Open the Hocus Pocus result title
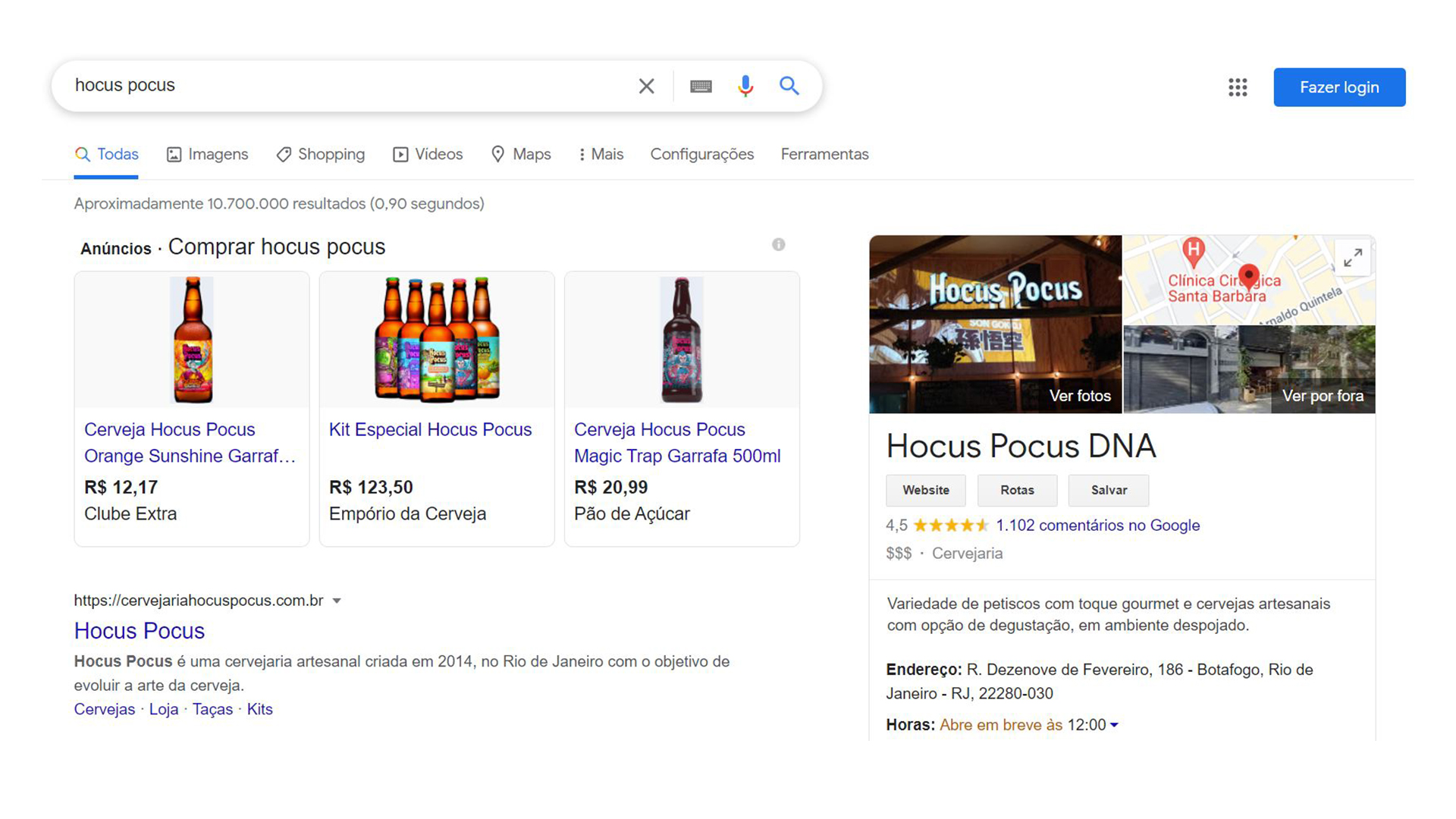This screenshot has width=1456, height=819. tap(140, 631)
